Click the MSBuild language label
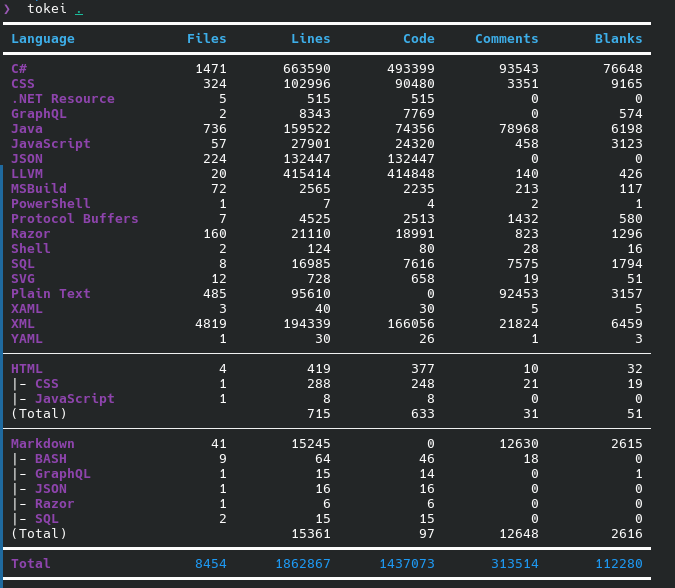 (x=39, y=189)
